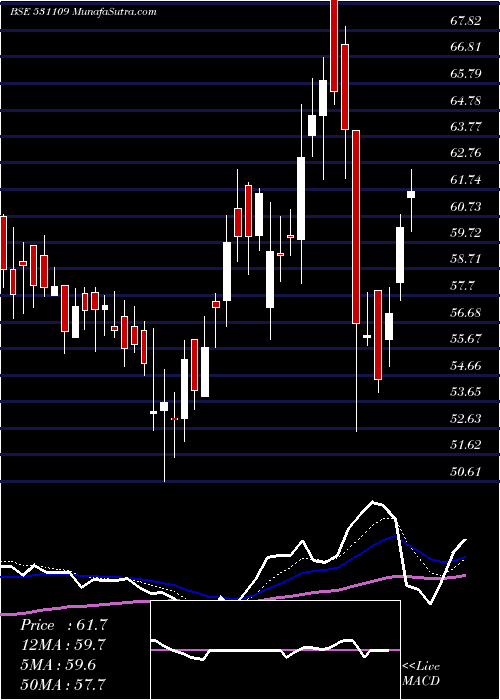Image resolution: width=500 pixels, height=700 pixels.
Task: Click the 50.61 price axis label
Action: pos(466,472)
